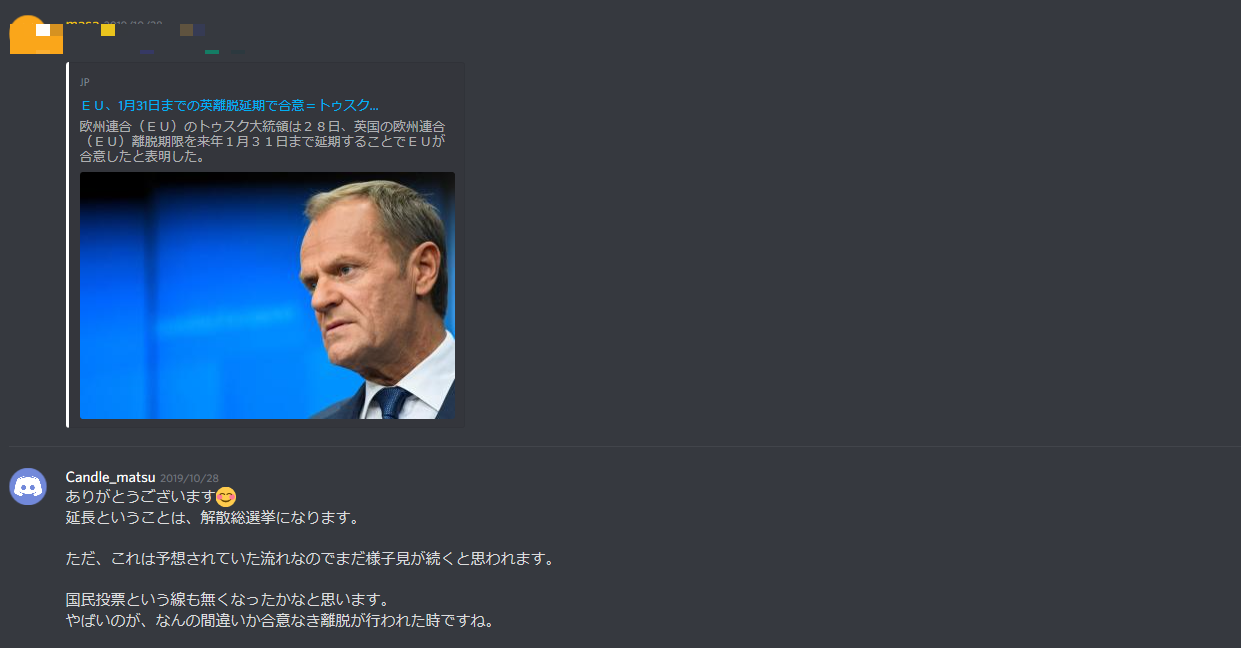Click the message line about 解散総選挙

[x=212, y=518]
